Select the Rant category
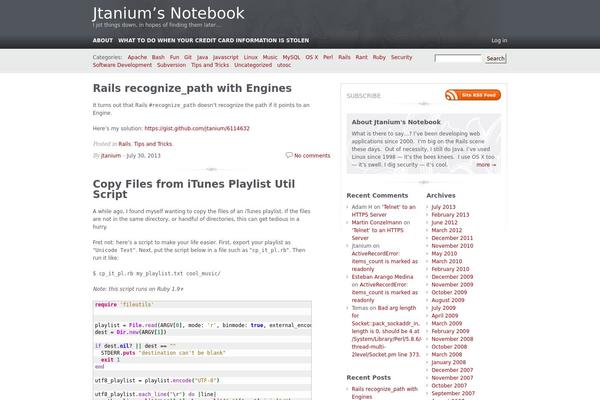 pos(361,57)
